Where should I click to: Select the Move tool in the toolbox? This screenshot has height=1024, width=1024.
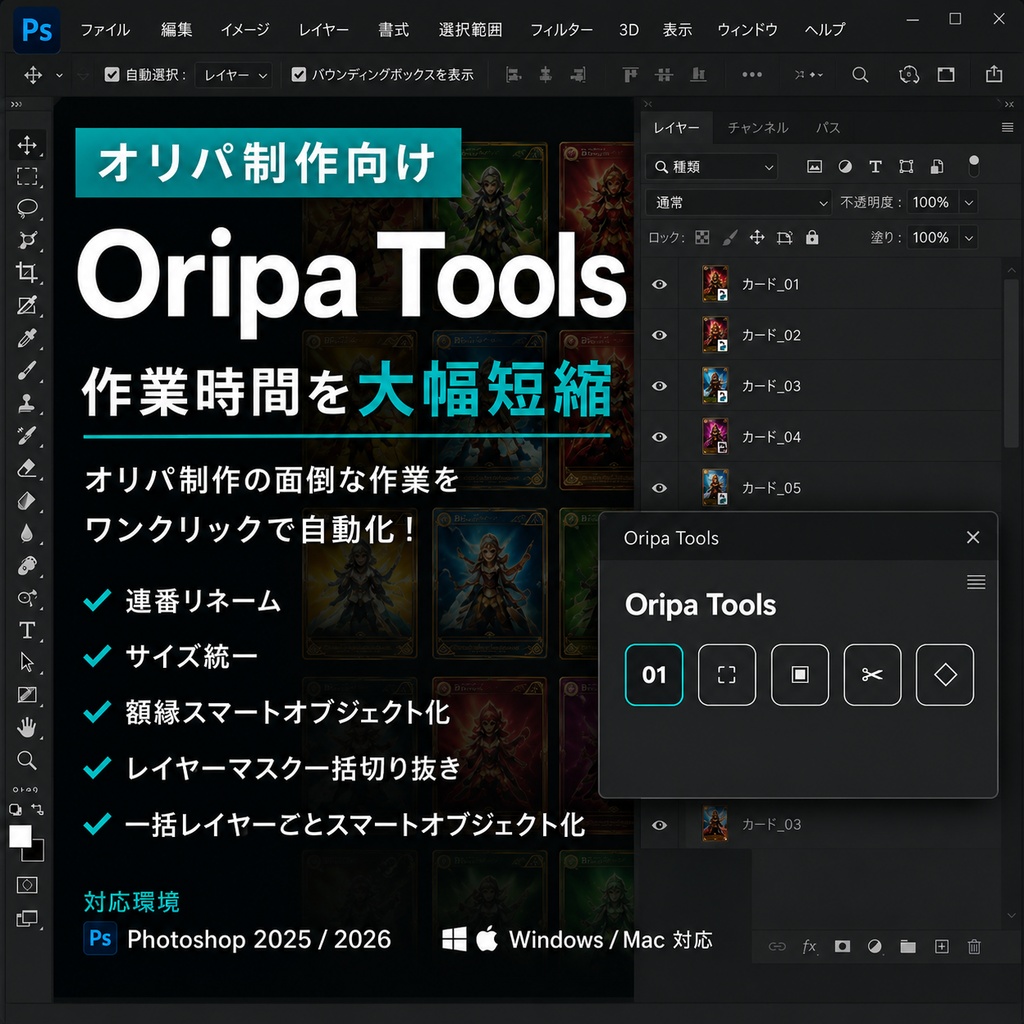[27, 144]
